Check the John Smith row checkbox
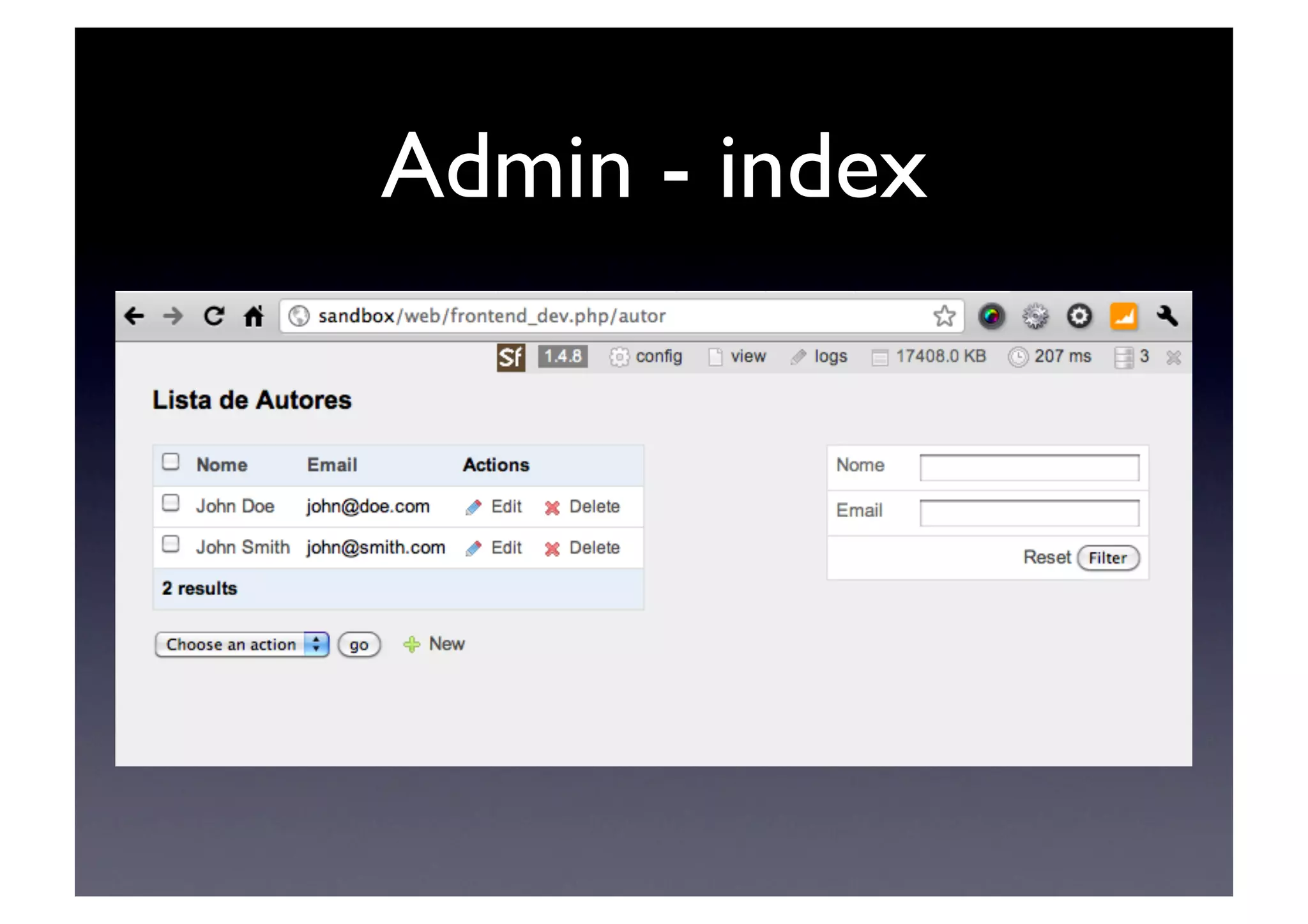 tap(171, 544)
